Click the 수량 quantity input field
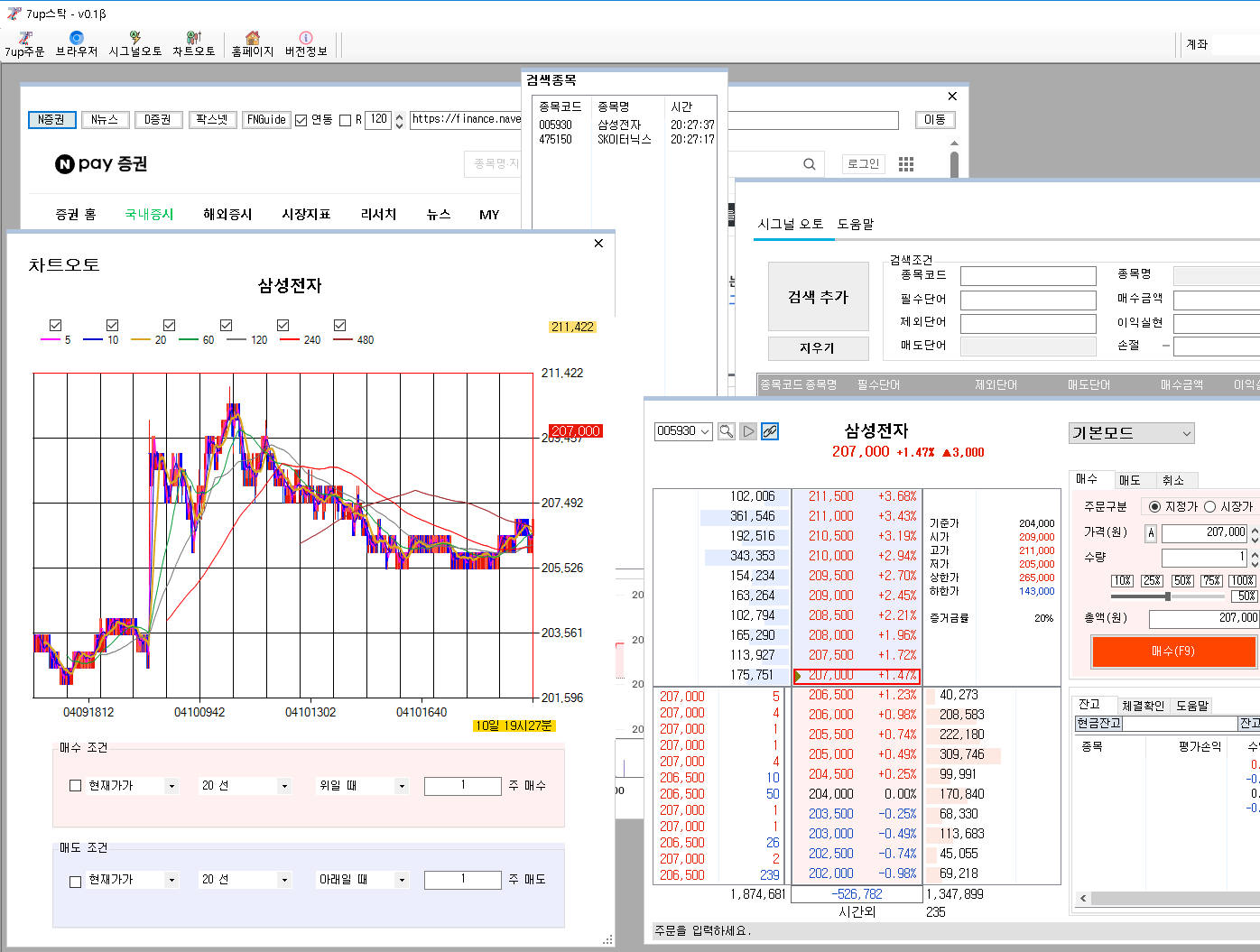This screenshot has height=952, width=1260. 1204,559
